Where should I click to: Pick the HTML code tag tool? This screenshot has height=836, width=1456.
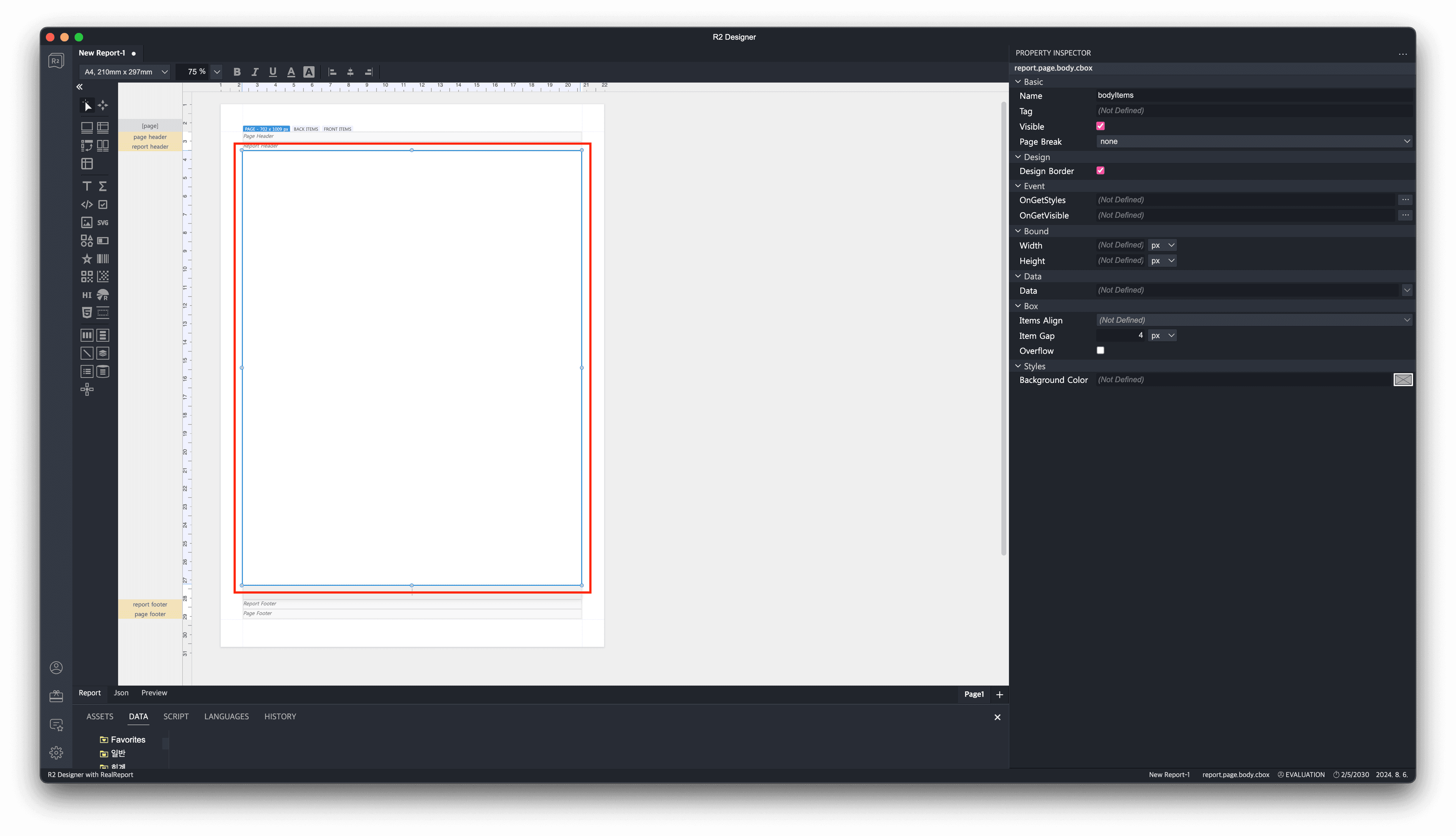tap(87, 204)
